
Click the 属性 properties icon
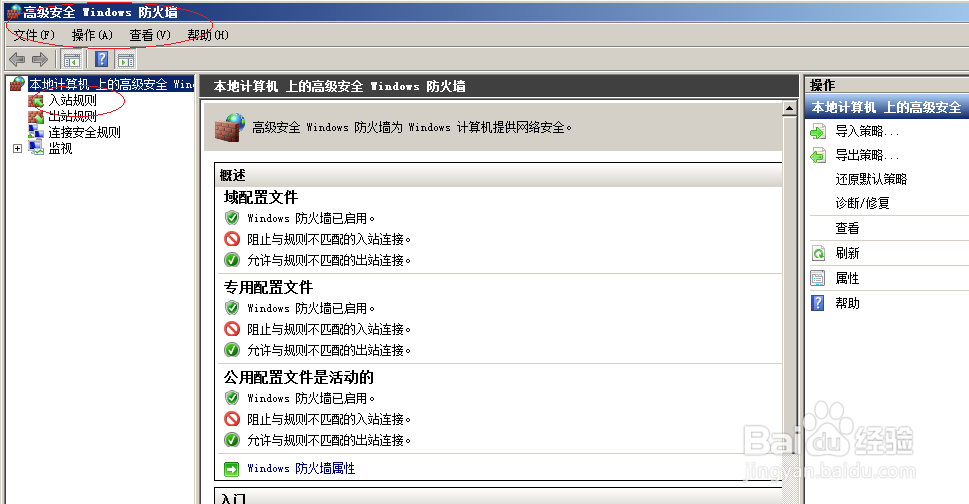(x=818, y=278)
